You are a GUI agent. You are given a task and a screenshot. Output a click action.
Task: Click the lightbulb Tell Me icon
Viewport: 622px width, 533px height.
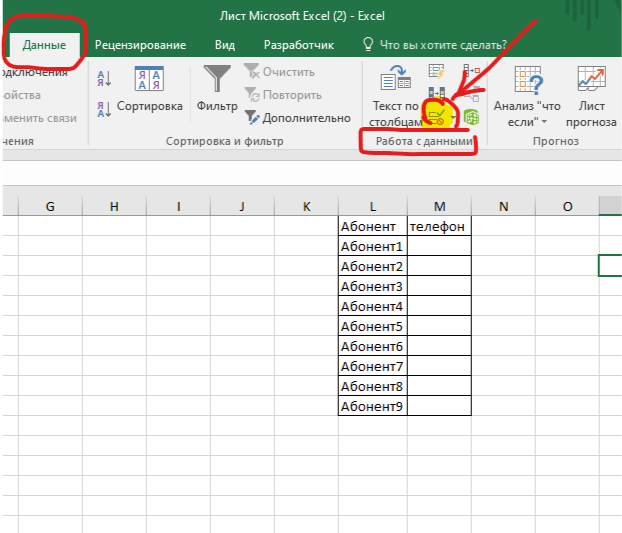pos(368,44)
